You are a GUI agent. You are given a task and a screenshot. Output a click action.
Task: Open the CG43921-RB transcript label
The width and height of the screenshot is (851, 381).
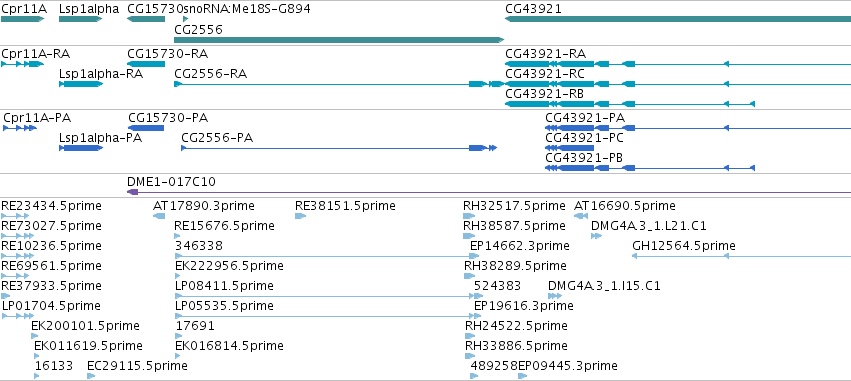pyautogui.click(x=544, y=93)
